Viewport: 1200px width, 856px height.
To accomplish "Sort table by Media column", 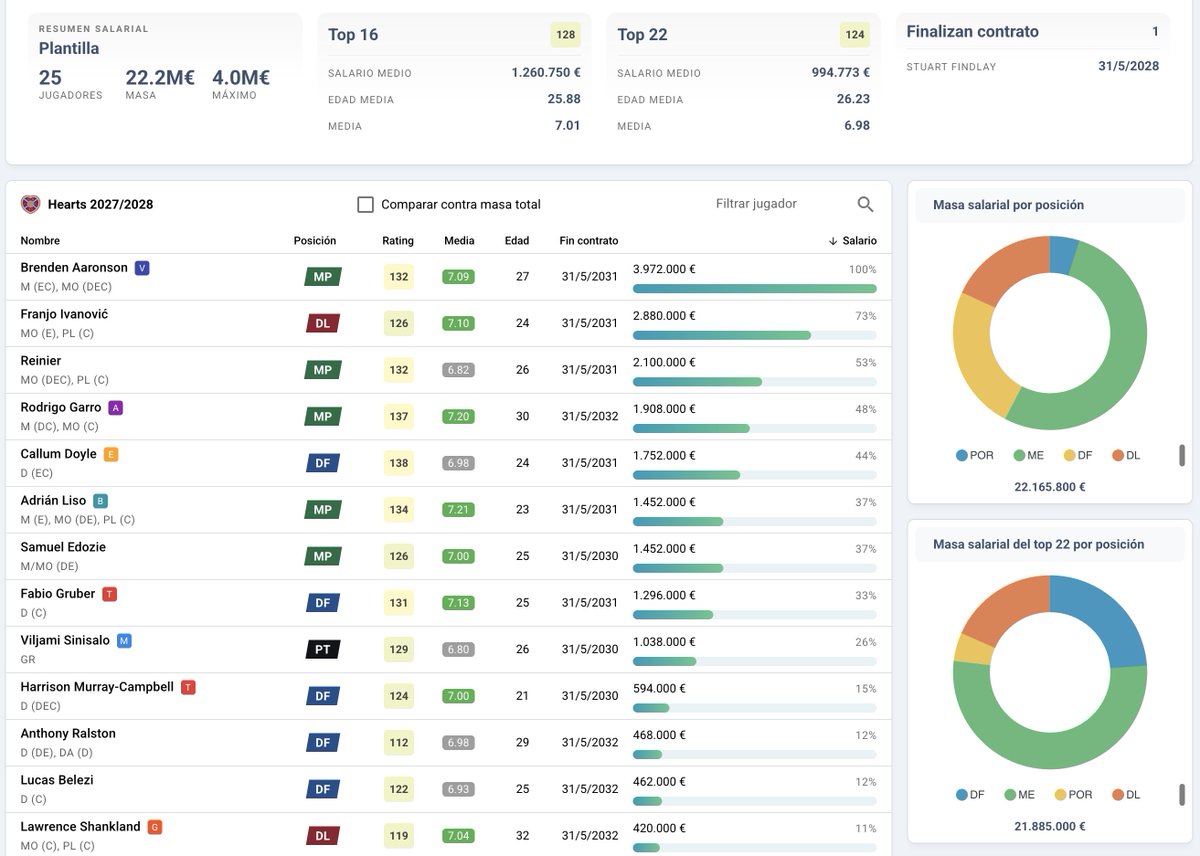I will (x=459, y=241).
